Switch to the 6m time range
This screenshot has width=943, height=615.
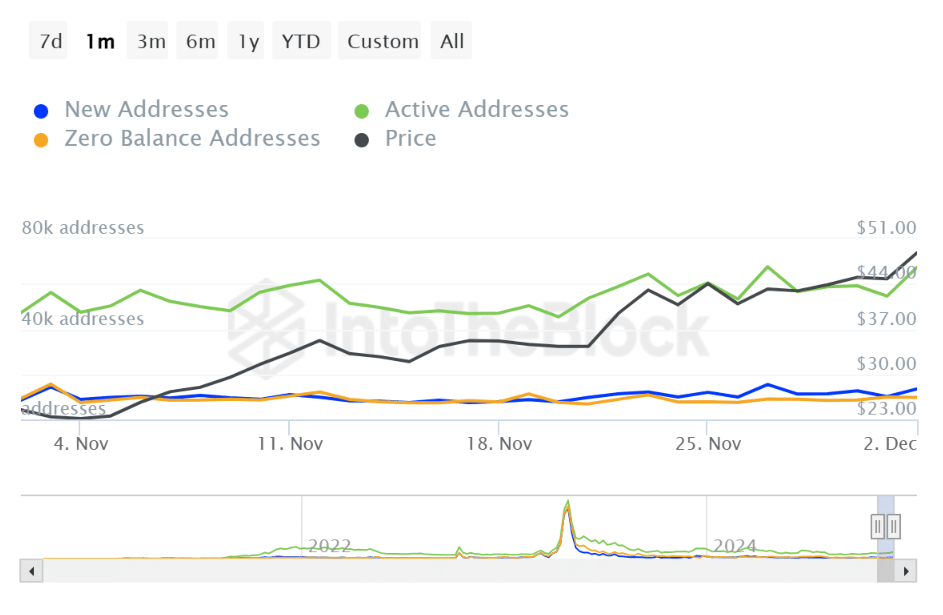point(198,41)
